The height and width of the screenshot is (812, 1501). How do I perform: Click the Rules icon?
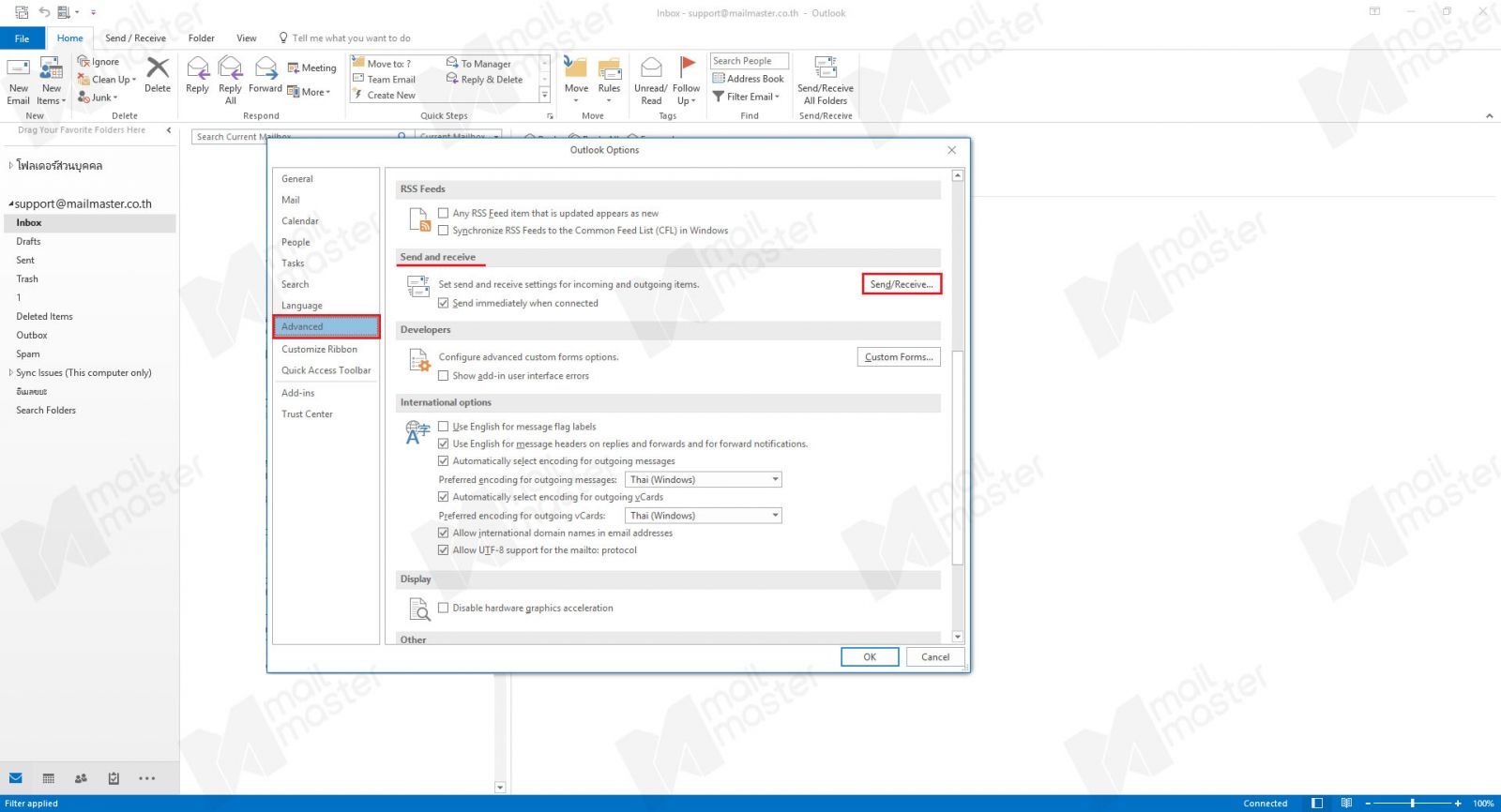coord(610,68)
